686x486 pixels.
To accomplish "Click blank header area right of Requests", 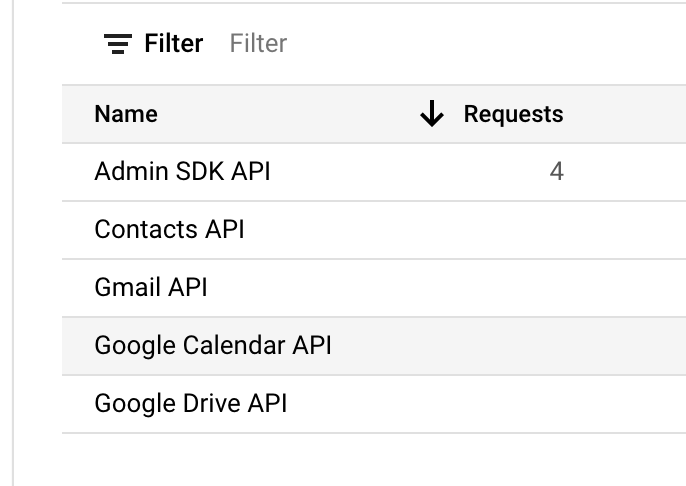I will coord(626,114).
